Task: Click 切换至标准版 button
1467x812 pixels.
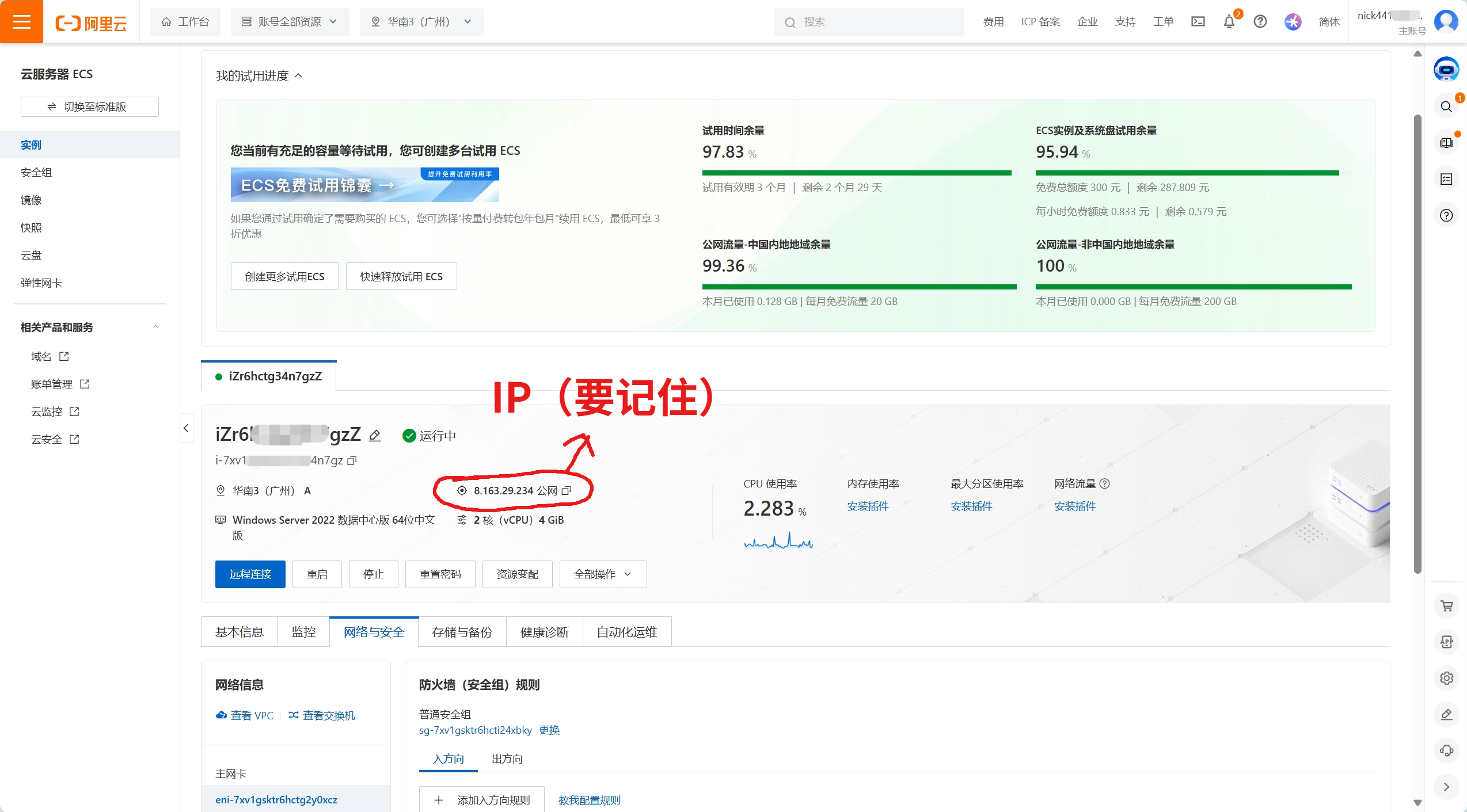Action: tap(90, 107)
